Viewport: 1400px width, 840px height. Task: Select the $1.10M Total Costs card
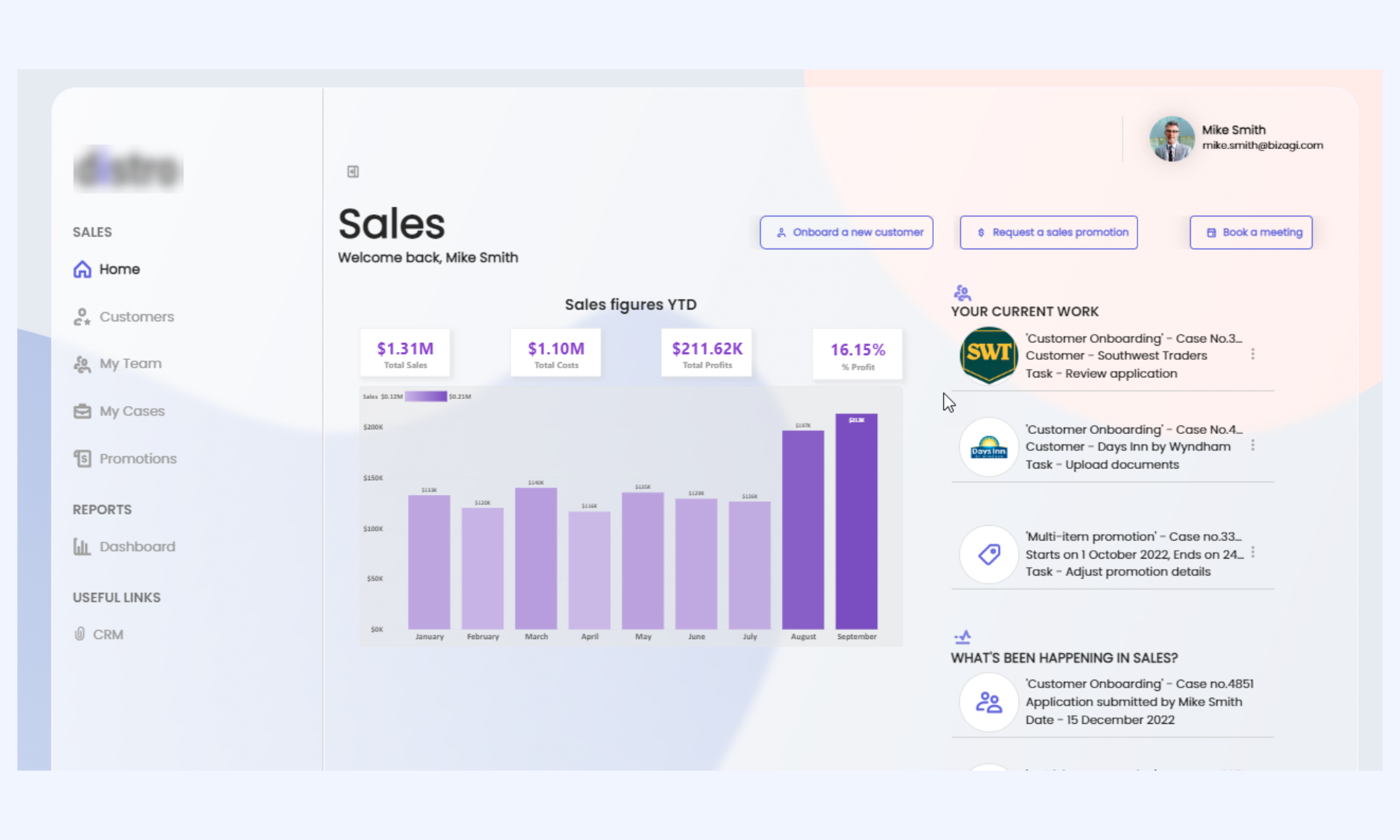point(556,353)
